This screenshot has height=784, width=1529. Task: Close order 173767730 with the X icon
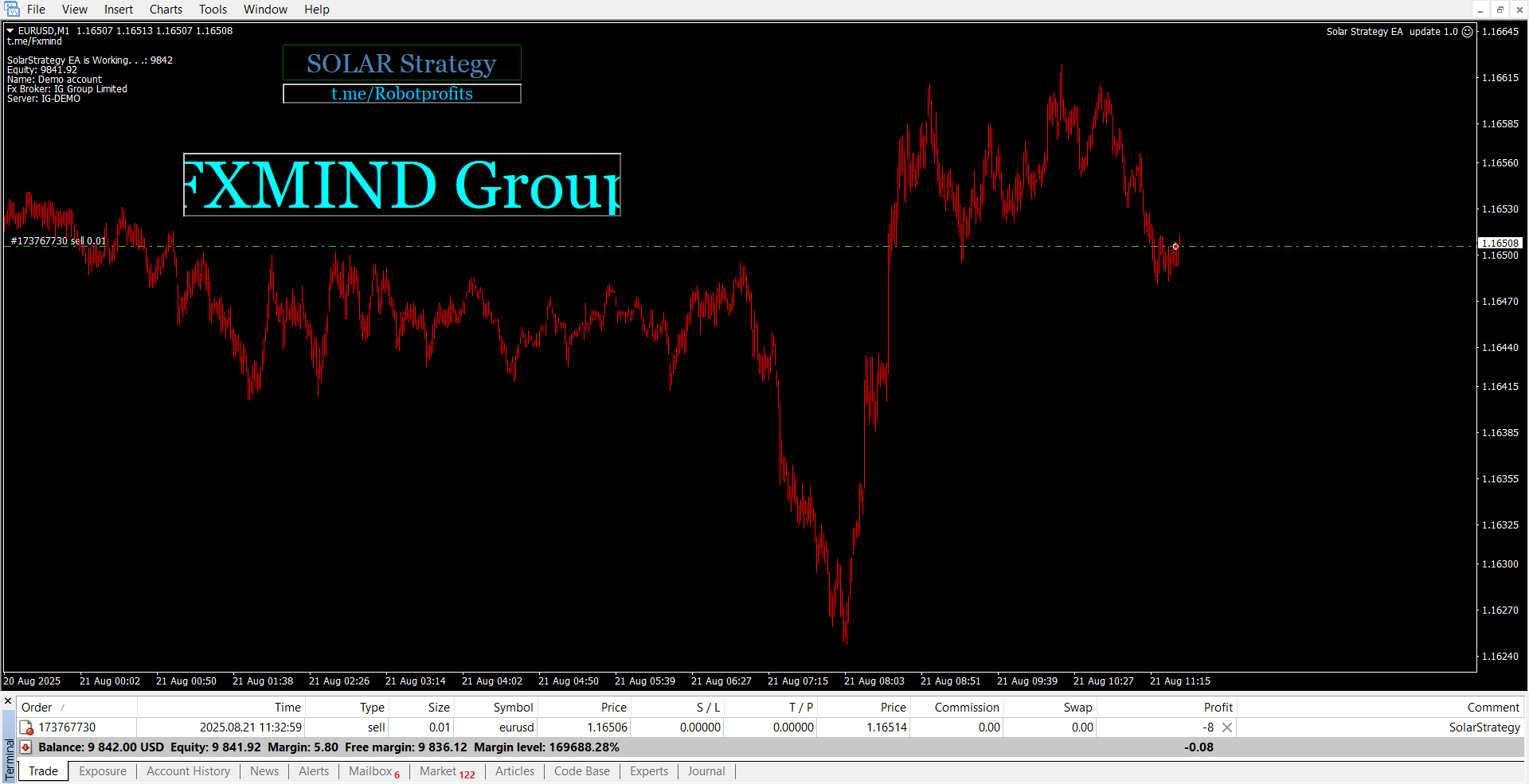tap(1227, 727)
